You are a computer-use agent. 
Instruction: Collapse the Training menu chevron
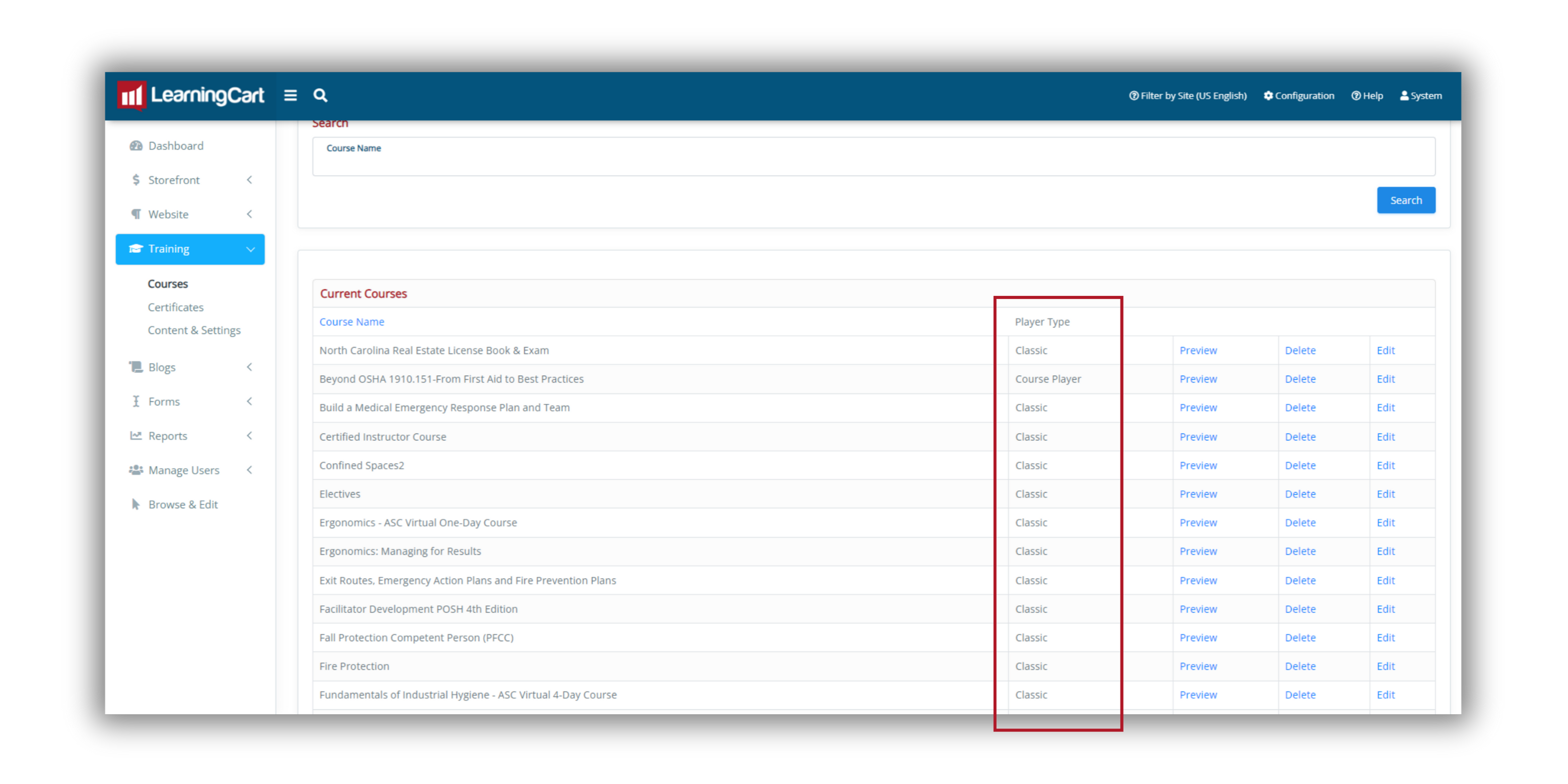tap(250, 249)
